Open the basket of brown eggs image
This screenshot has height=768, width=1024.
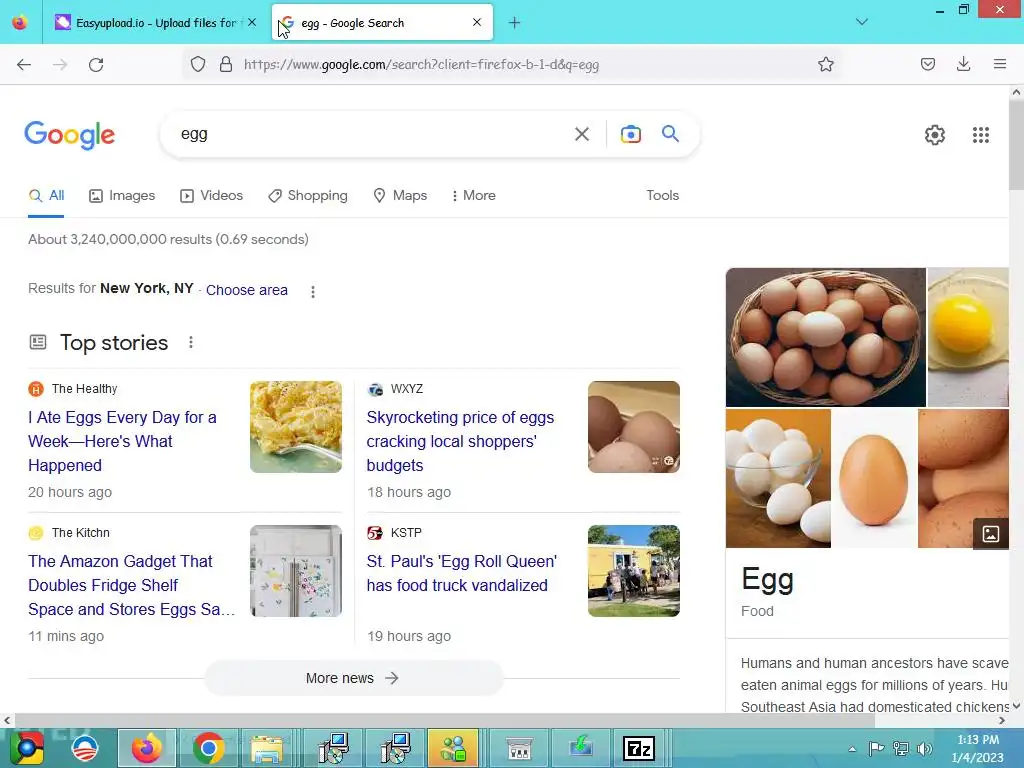[x=825, y=337]
